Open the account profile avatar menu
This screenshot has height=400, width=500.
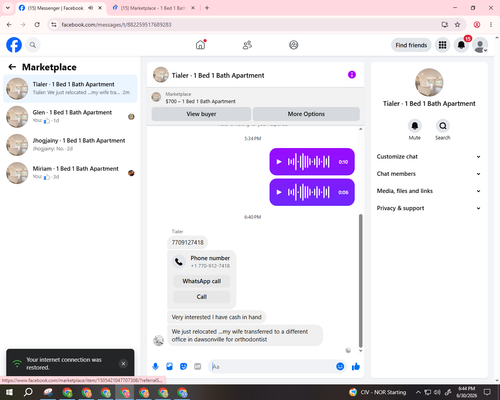[480, 45]
